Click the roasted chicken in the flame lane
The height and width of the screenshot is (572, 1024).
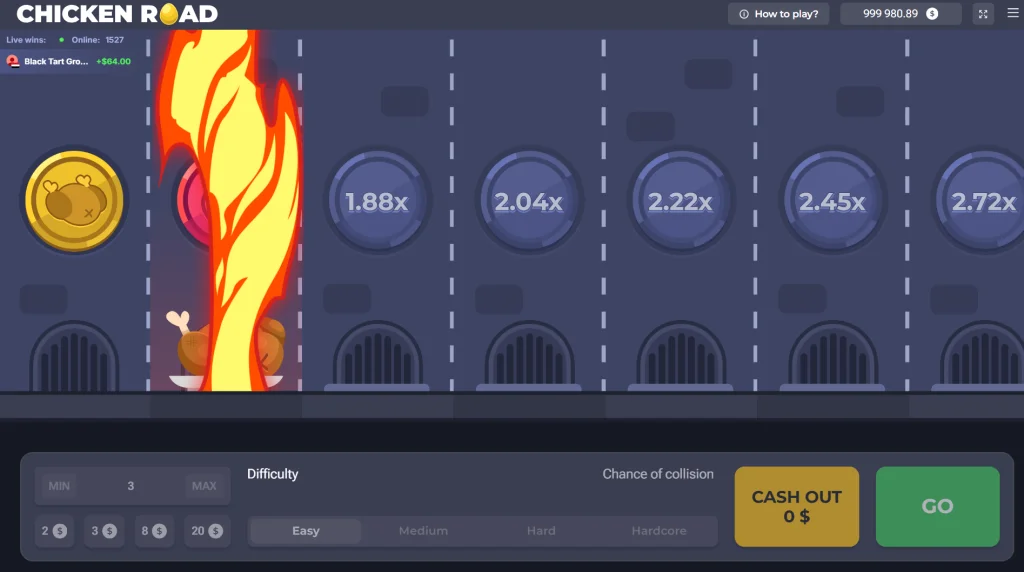pyautogui.click(x=226, y=351)
